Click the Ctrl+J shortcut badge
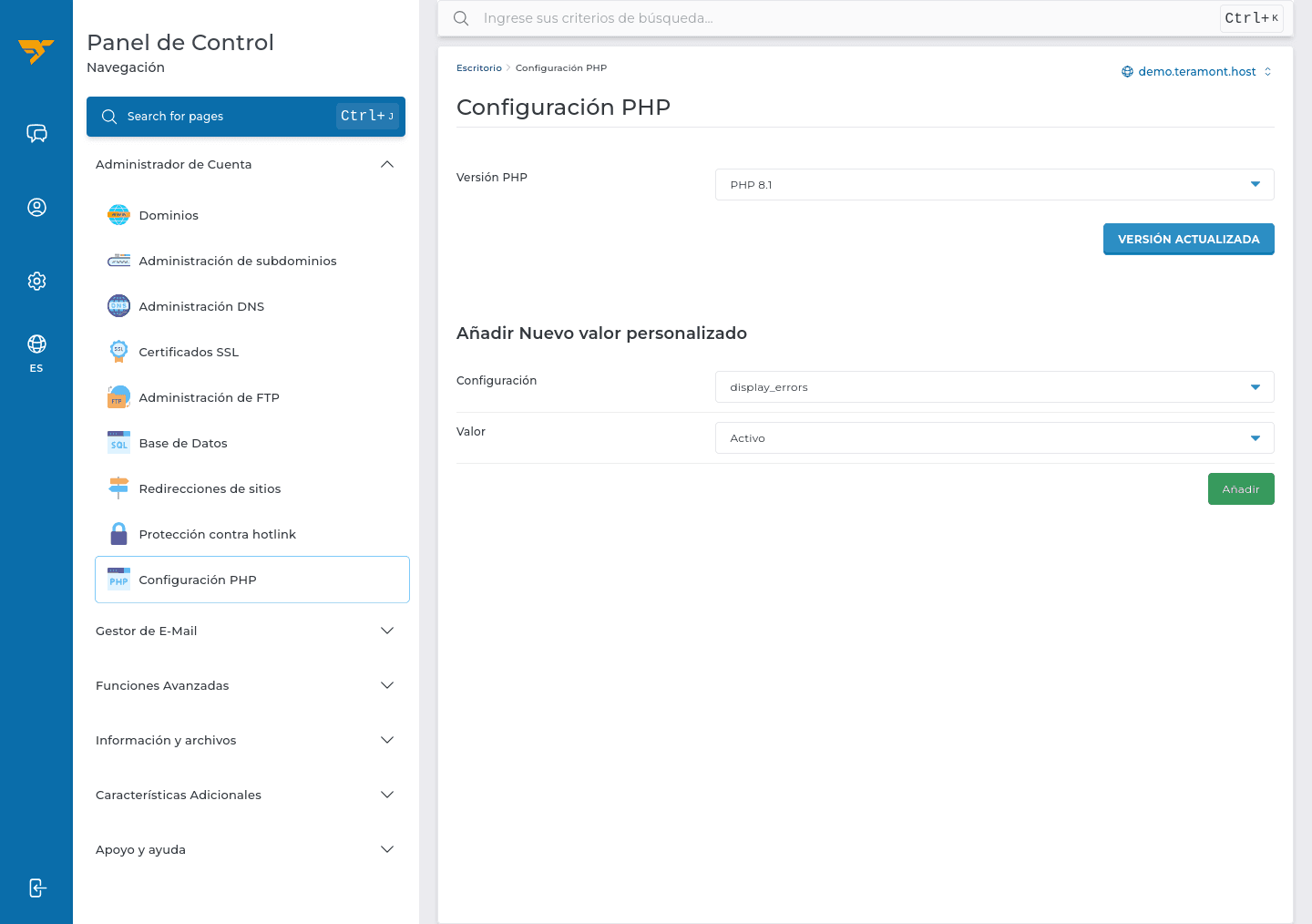This screenshot has width=1312, height=924. (x=367, y=116)
